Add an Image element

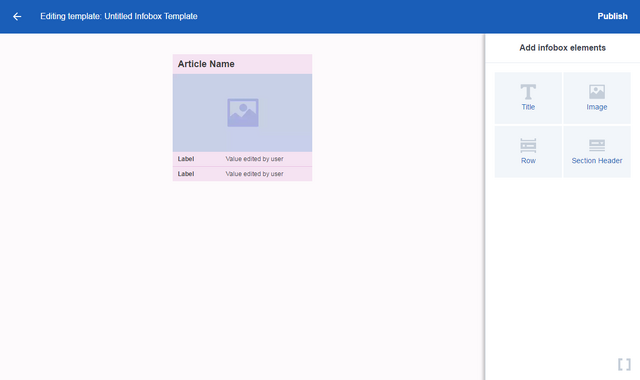tap(597, 98)
